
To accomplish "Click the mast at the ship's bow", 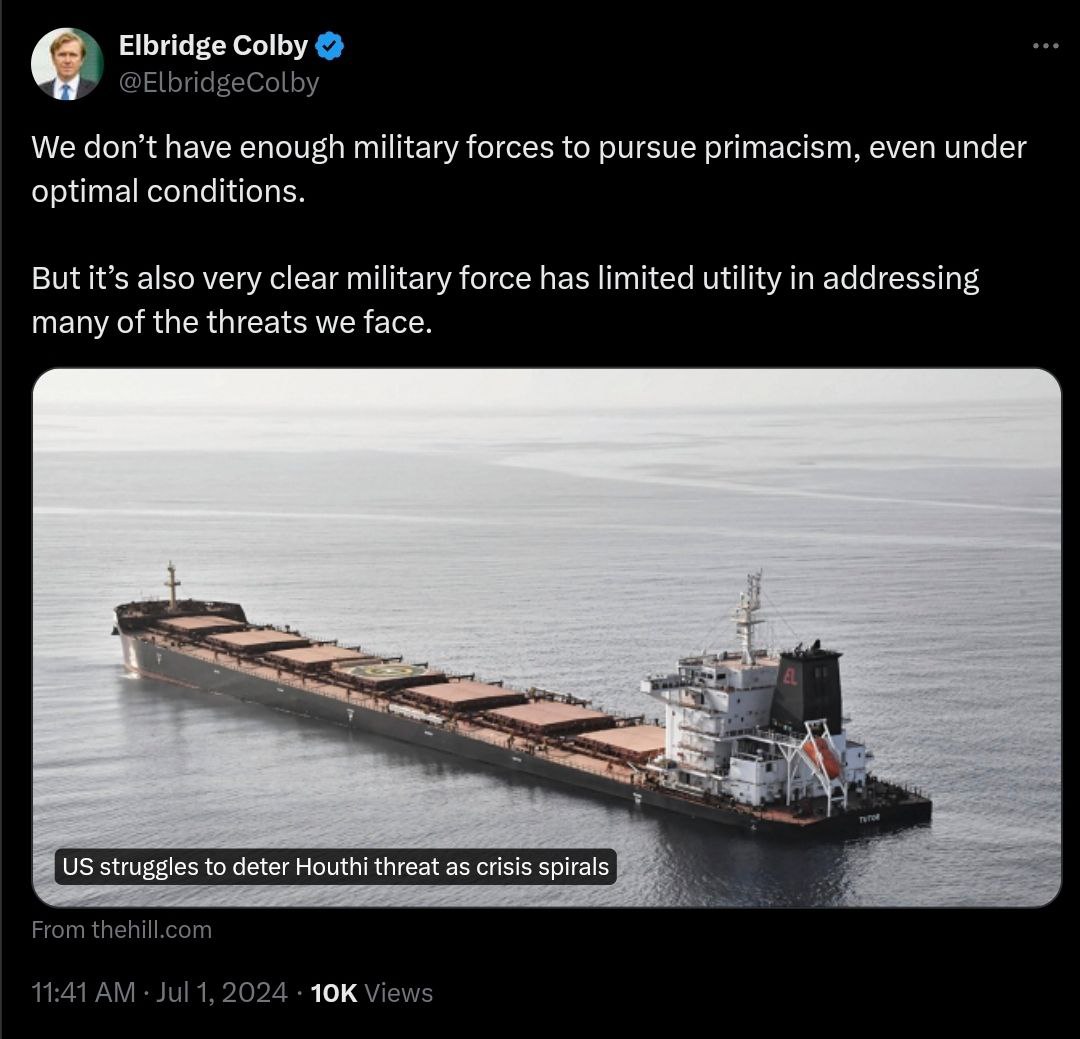I will [172, 585].
